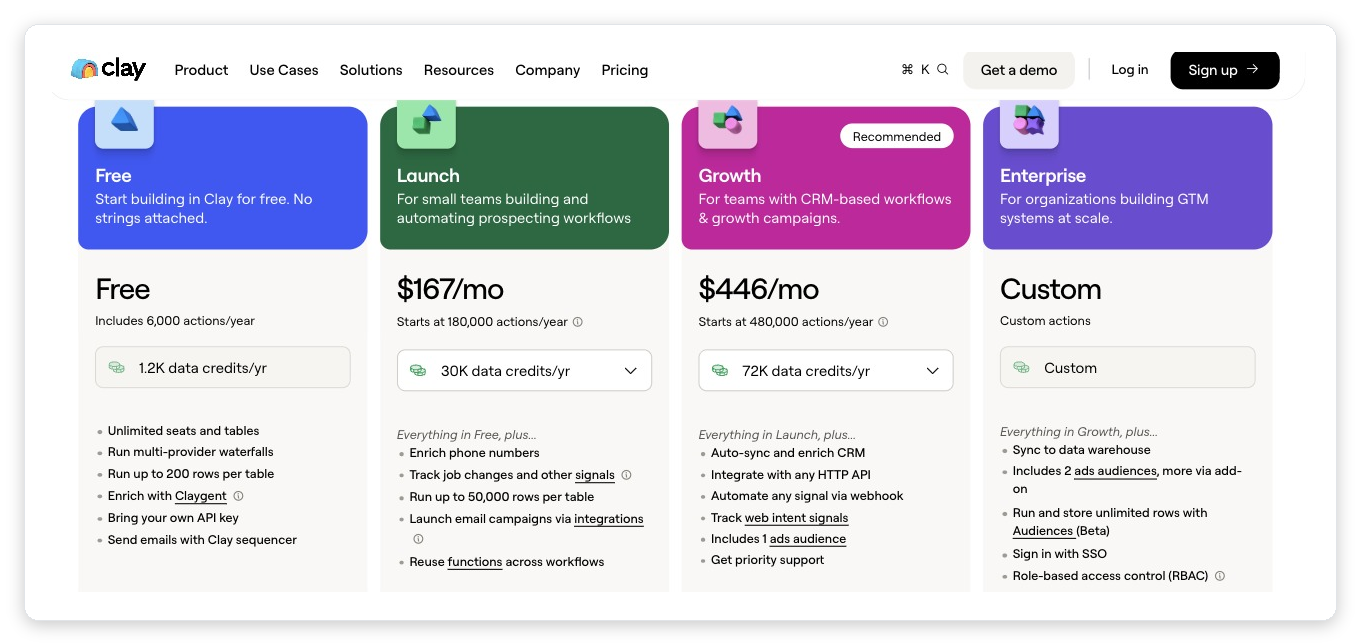Click 'Run up to 200 rows per table'

[x=191, y=474]
